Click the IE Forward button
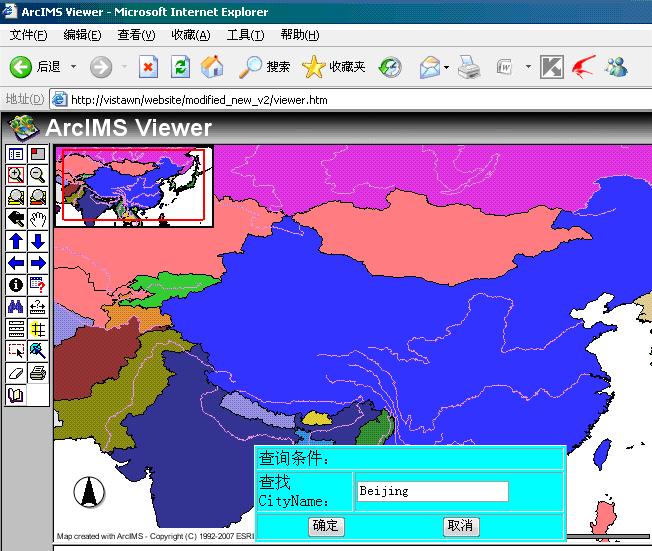The height and width of the screenshot is (551, 652). (101, 67)
